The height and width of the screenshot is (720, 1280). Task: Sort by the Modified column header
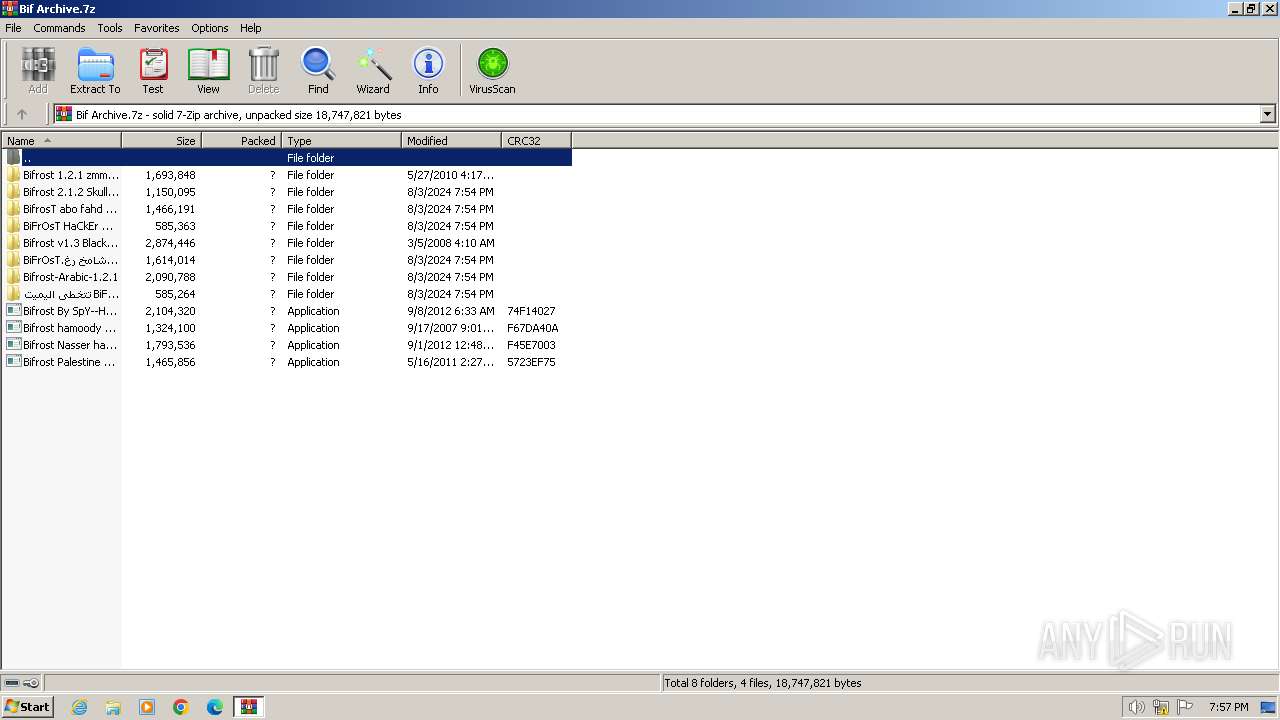point(451,141)
